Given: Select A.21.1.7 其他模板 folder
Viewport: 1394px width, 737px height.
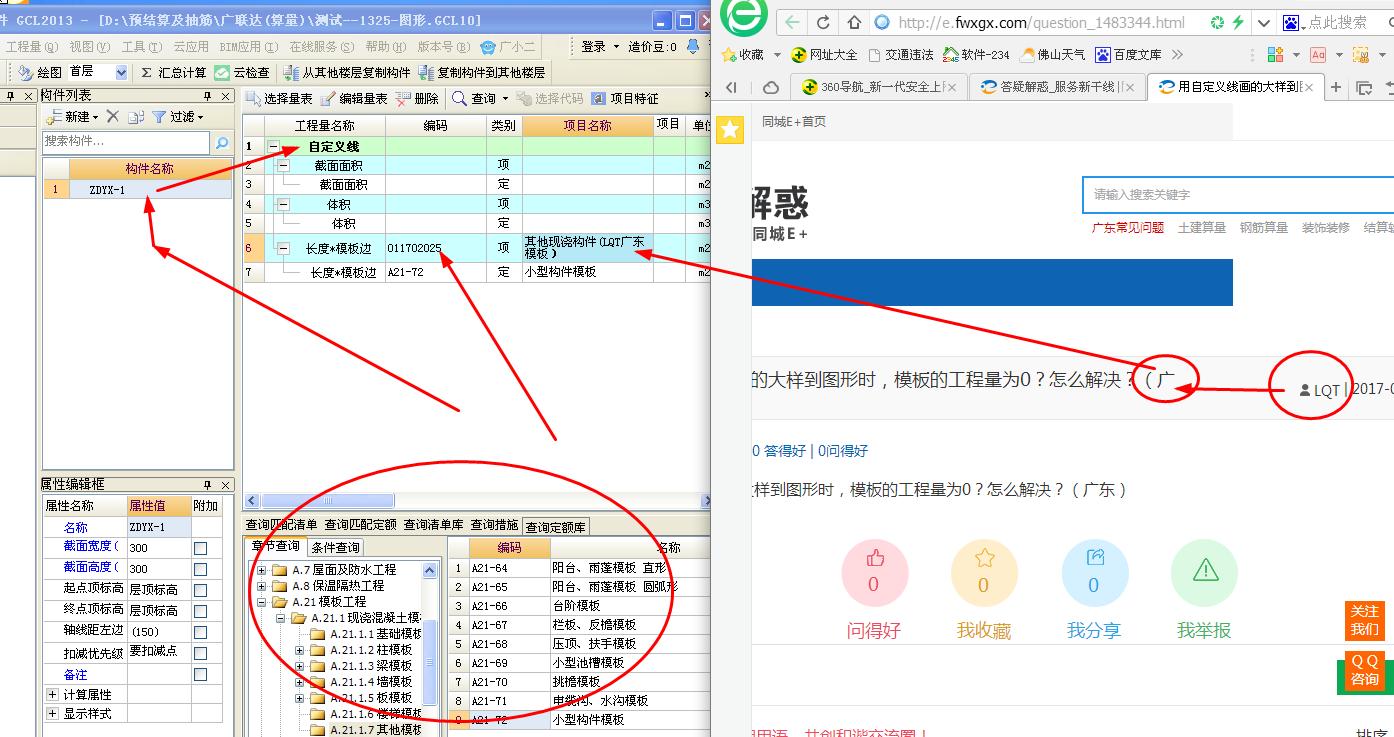Looking at the screenshot, I should (x=366, y=730).
